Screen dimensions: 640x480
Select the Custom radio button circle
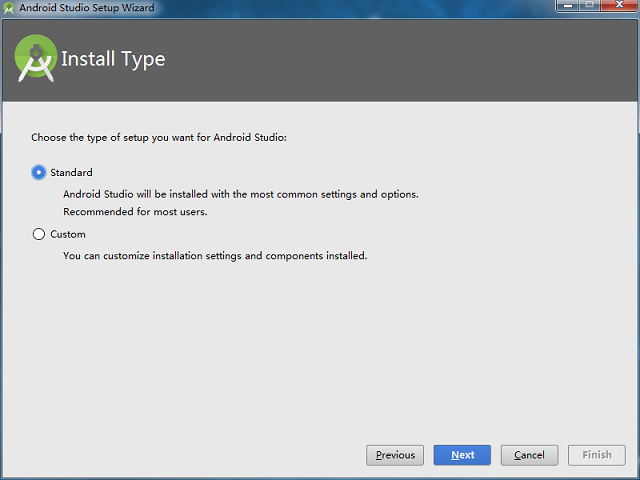pos(39,234)
